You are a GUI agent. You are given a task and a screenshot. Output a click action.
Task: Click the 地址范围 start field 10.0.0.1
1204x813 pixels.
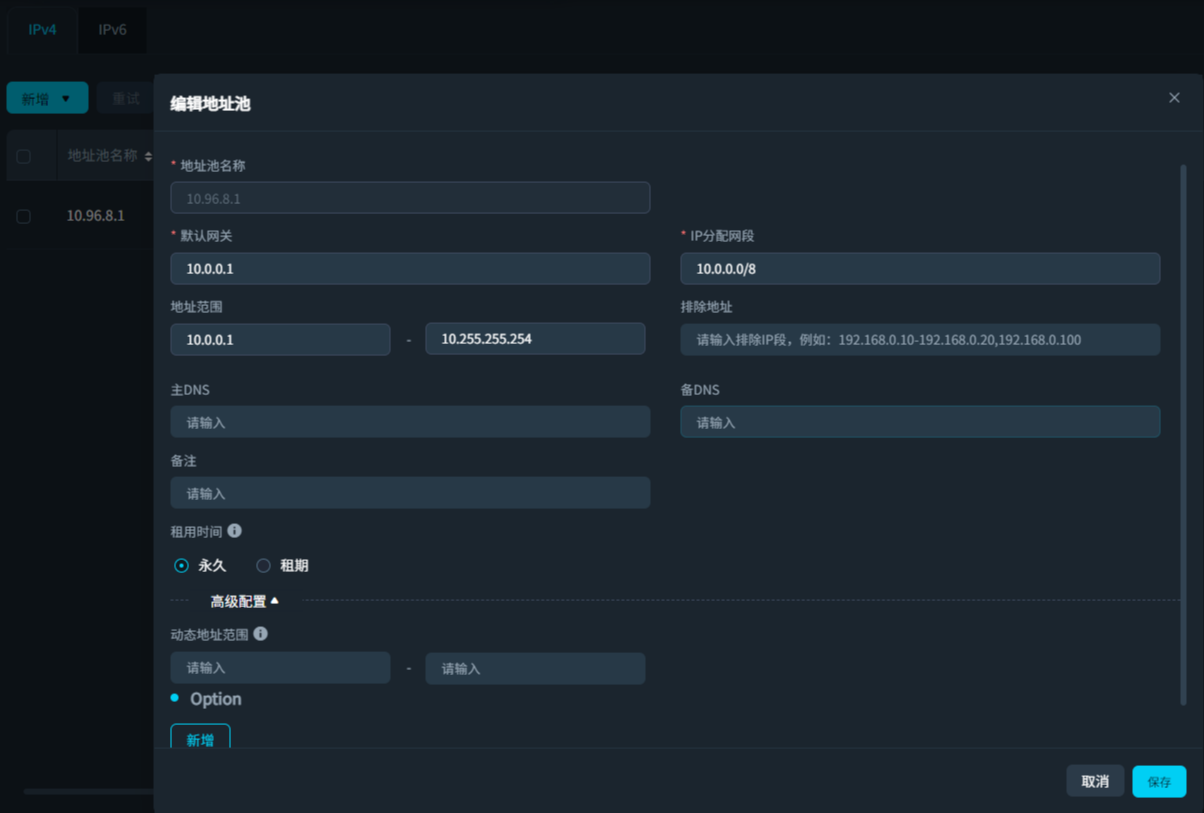(280, 340)
